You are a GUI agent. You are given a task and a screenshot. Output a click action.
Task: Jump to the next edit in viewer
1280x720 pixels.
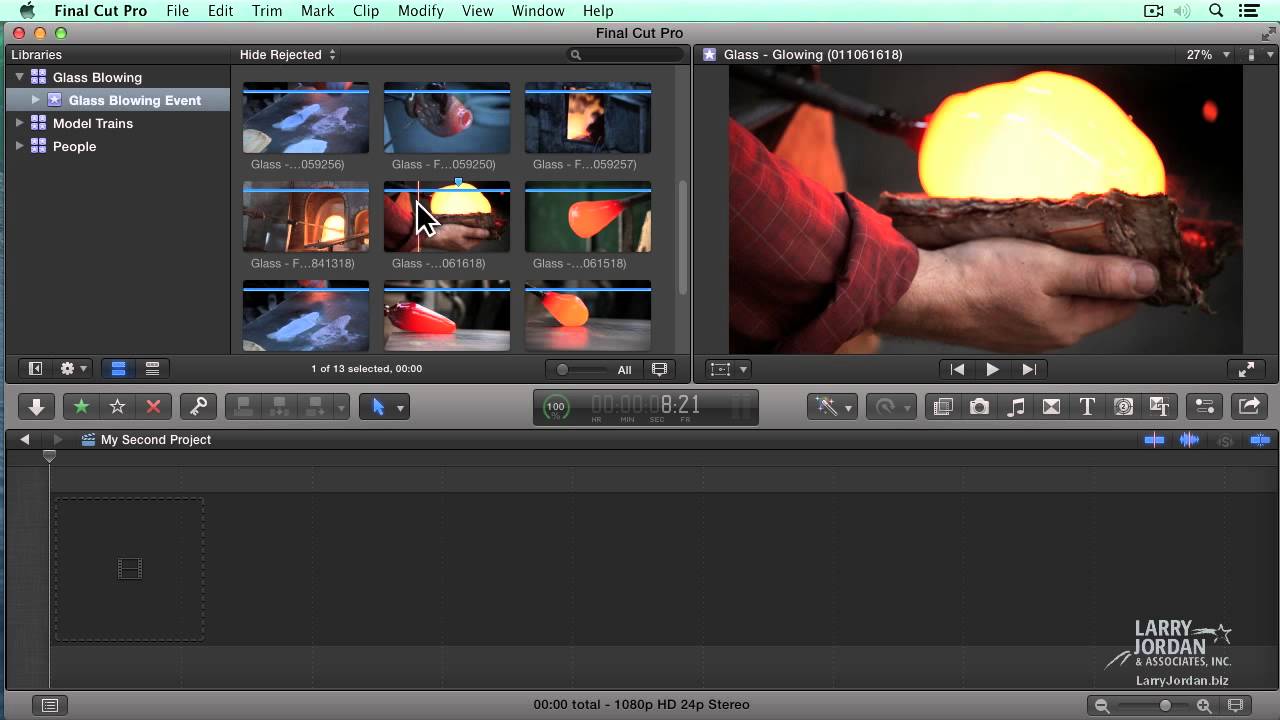[x=1029, y=369]
